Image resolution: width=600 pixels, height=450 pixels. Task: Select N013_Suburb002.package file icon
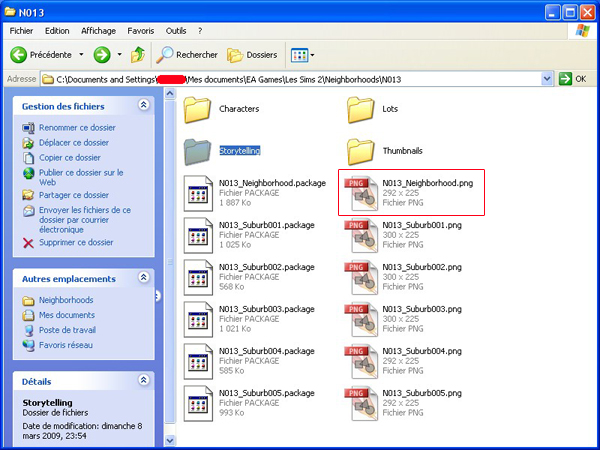tap(198, 278)
